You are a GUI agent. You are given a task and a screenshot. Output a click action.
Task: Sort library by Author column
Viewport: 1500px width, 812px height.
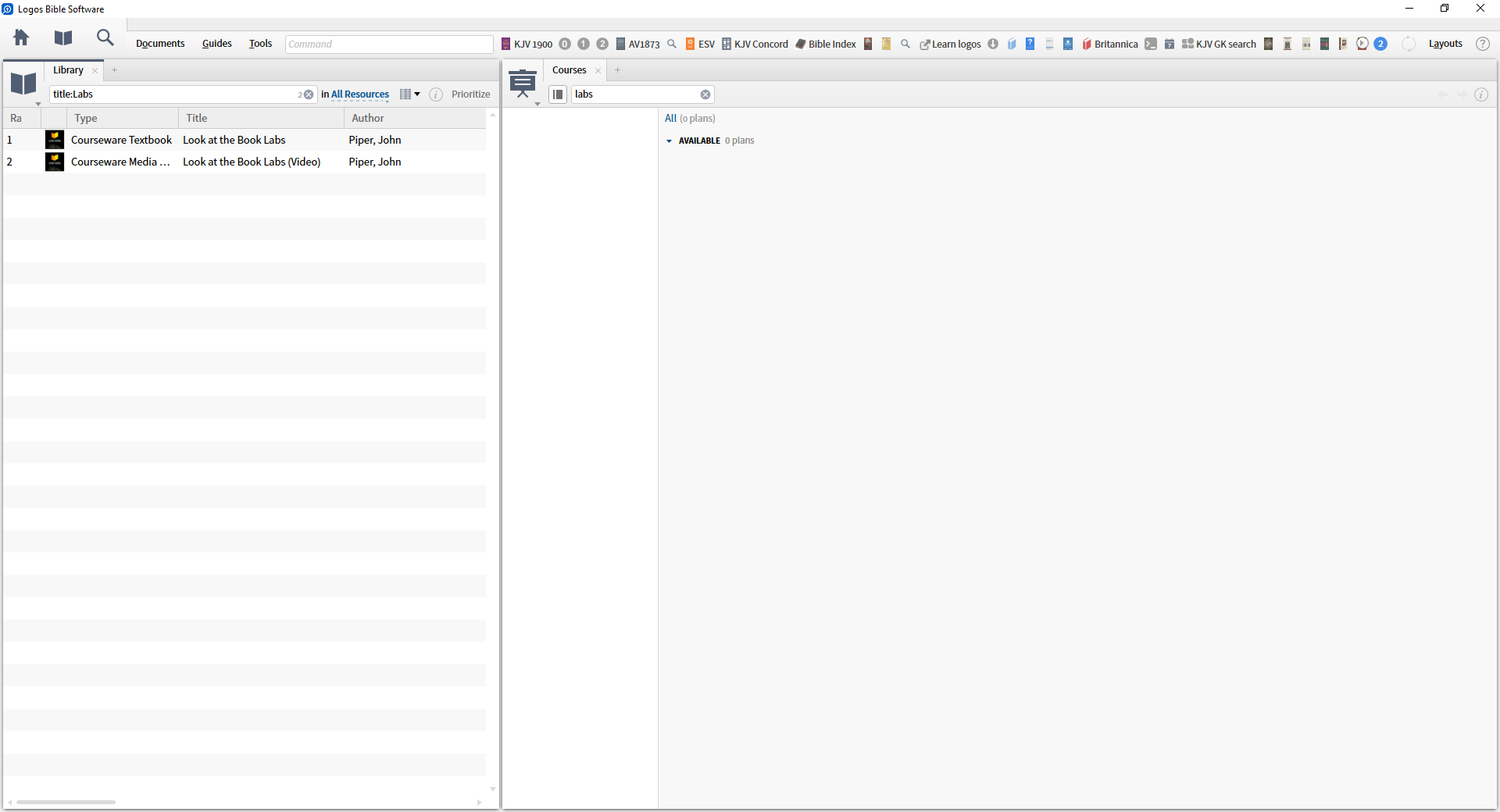coord(415,118)
